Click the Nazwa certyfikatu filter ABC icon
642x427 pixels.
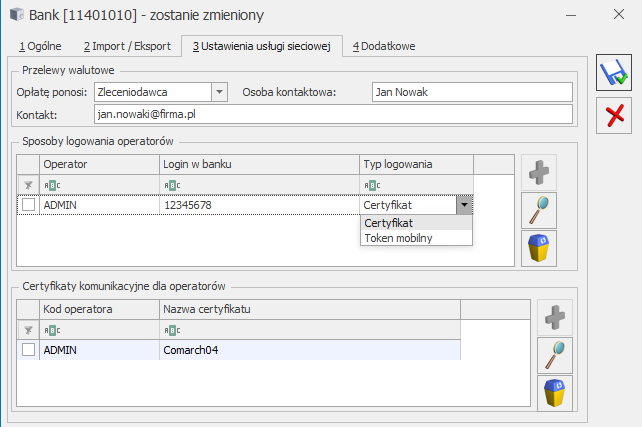click(172, 330)
